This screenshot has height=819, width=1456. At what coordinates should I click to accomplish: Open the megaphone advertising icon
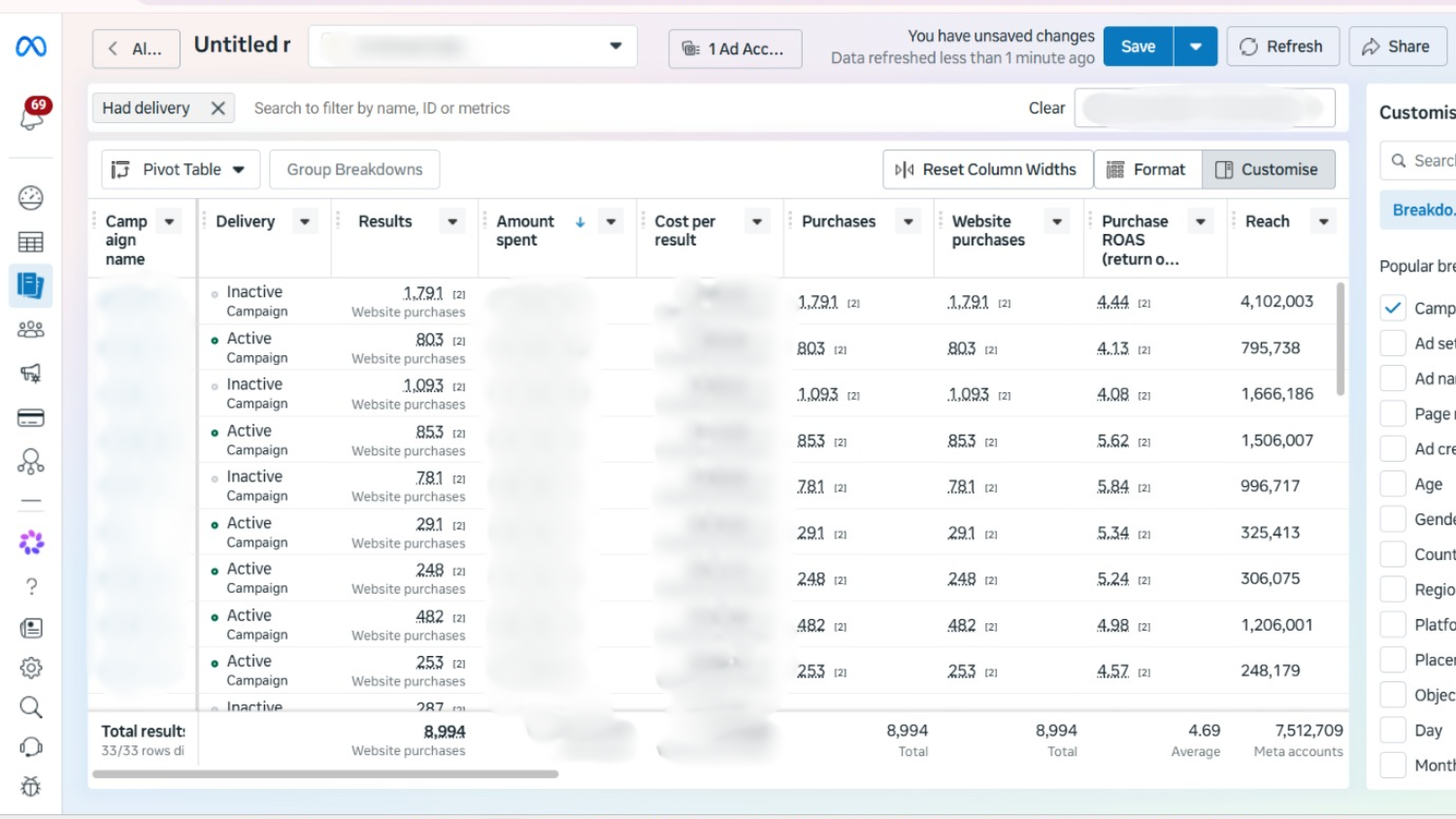tap(31, 374)
